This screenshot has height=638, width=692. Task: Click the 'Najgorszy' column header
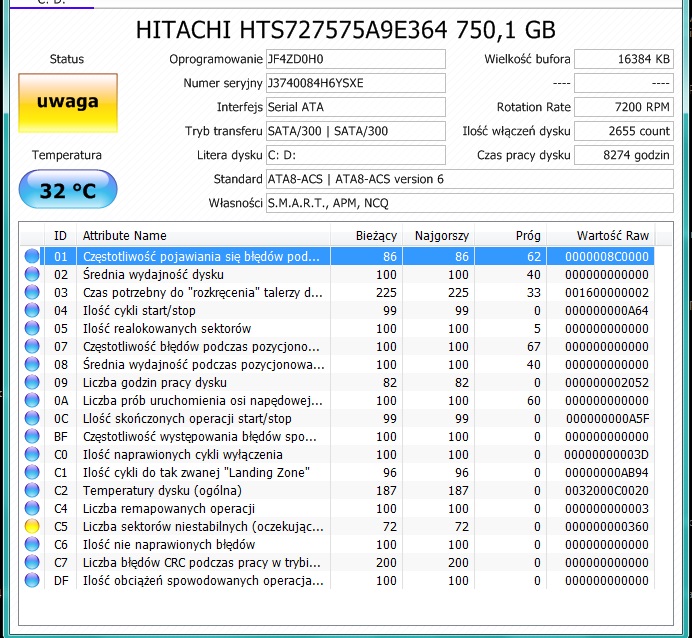(x=439, y=236)
